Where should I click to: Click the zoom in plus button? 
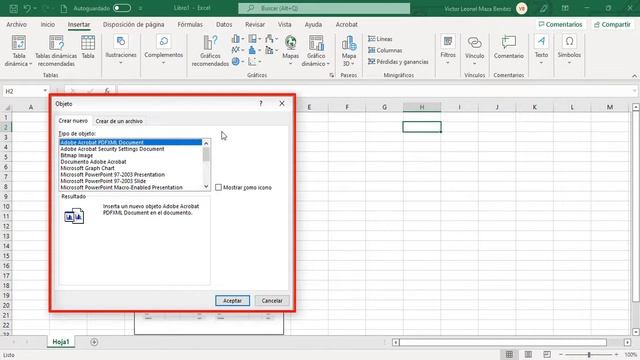[616, 354]
